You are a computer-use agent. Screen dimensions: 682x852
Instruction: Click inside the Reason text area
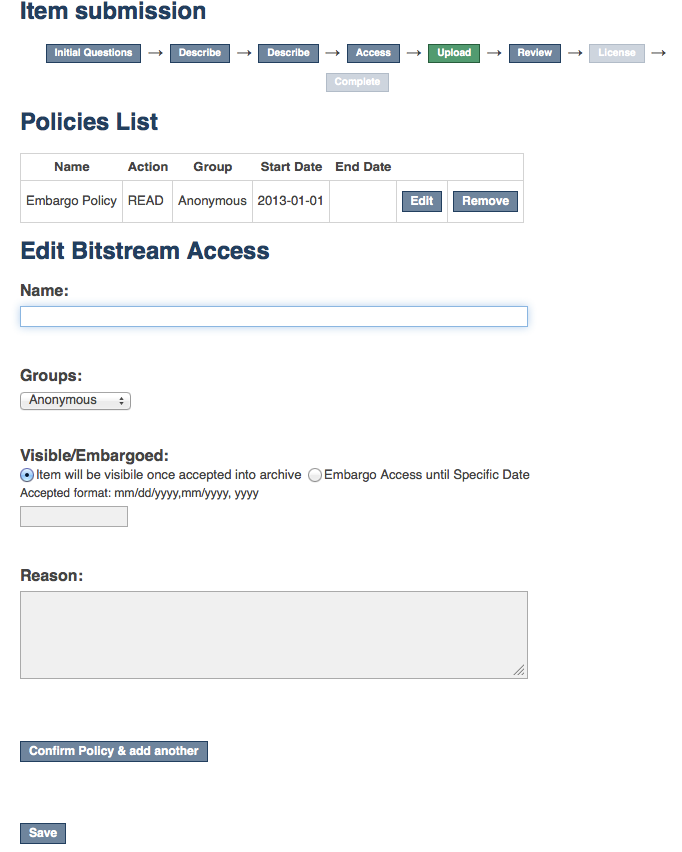[x=273, y=635]
